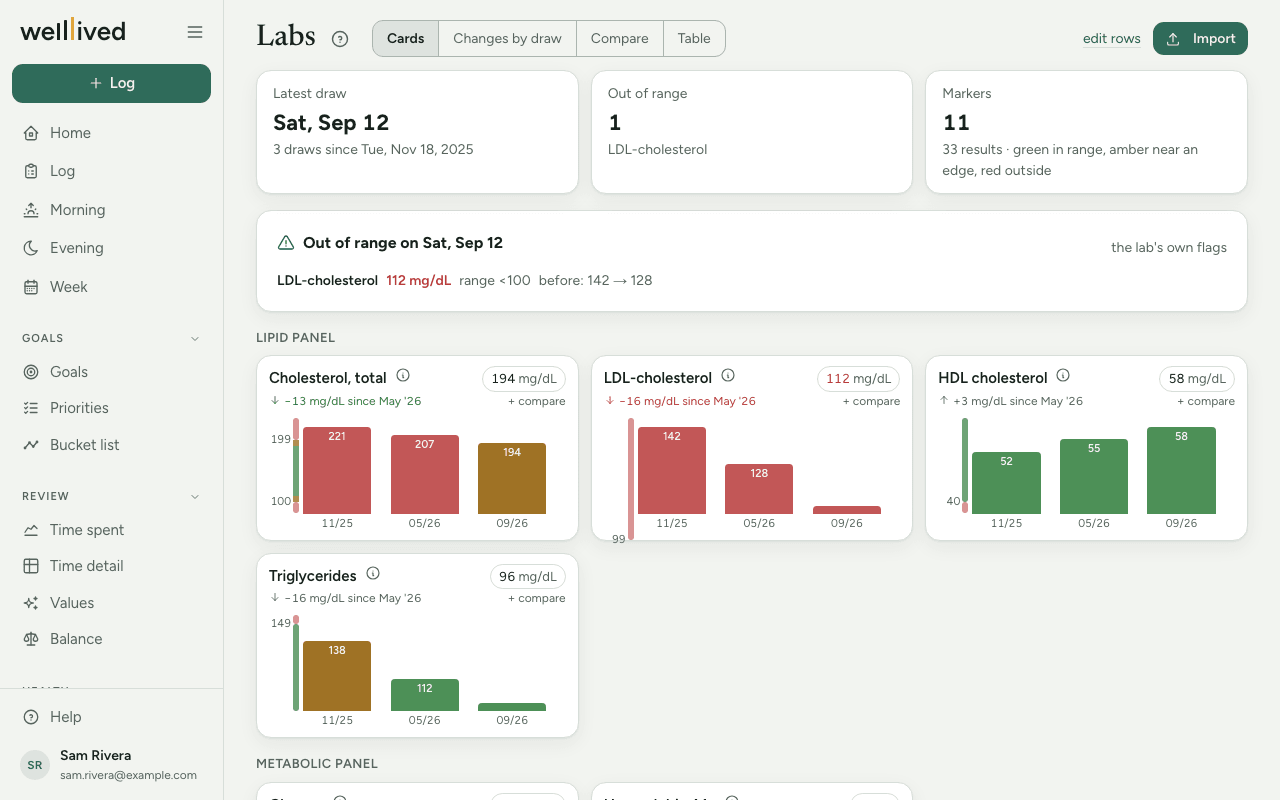
Task: Switch to the Changes by draw tab
Action: pos(507,39)
